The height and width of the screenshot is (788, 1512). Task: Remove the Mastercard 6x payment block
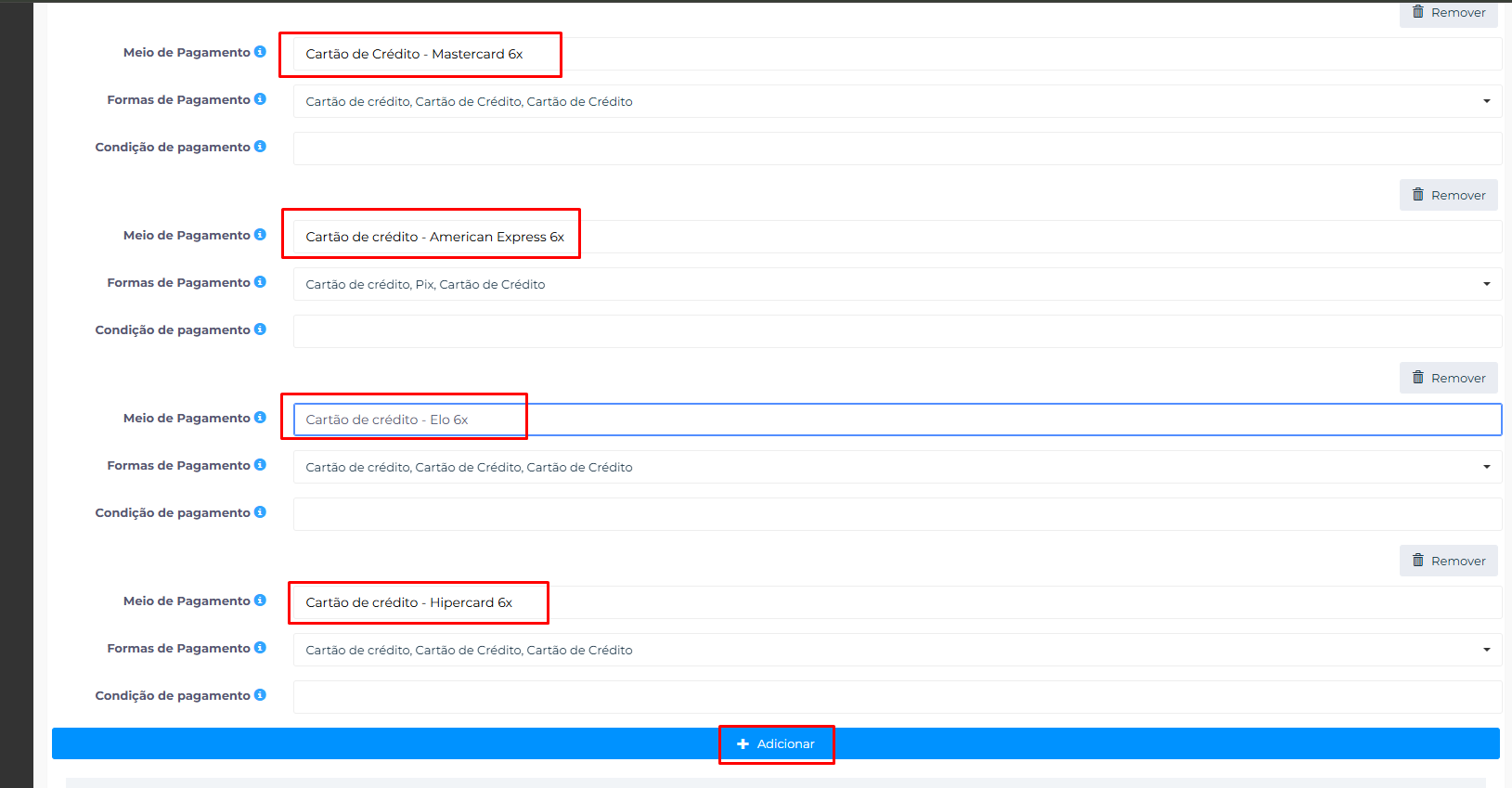point(1448,13)
